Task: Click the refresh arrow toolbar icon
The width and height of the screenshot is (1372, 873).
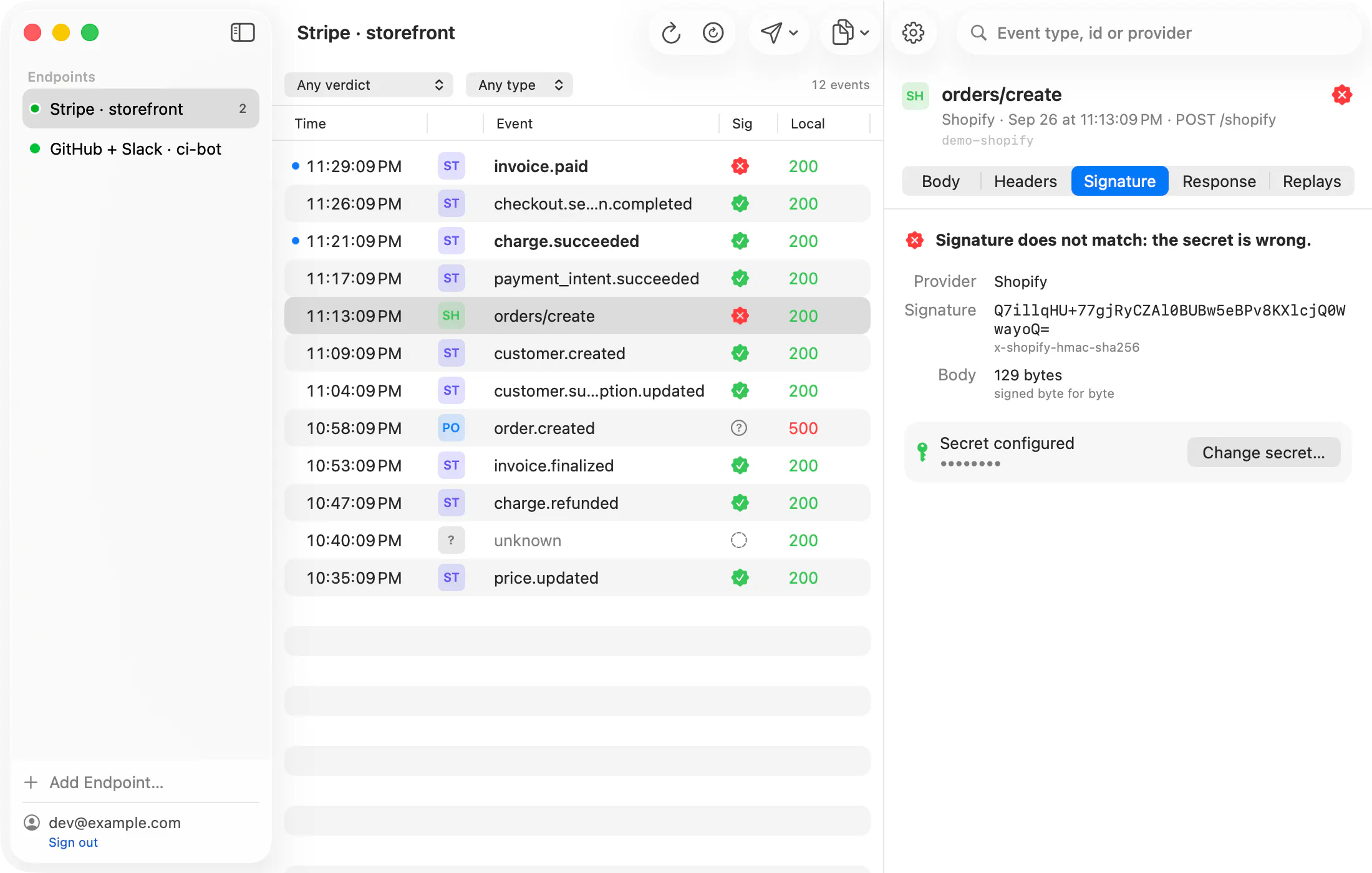Action: [671, 32]
